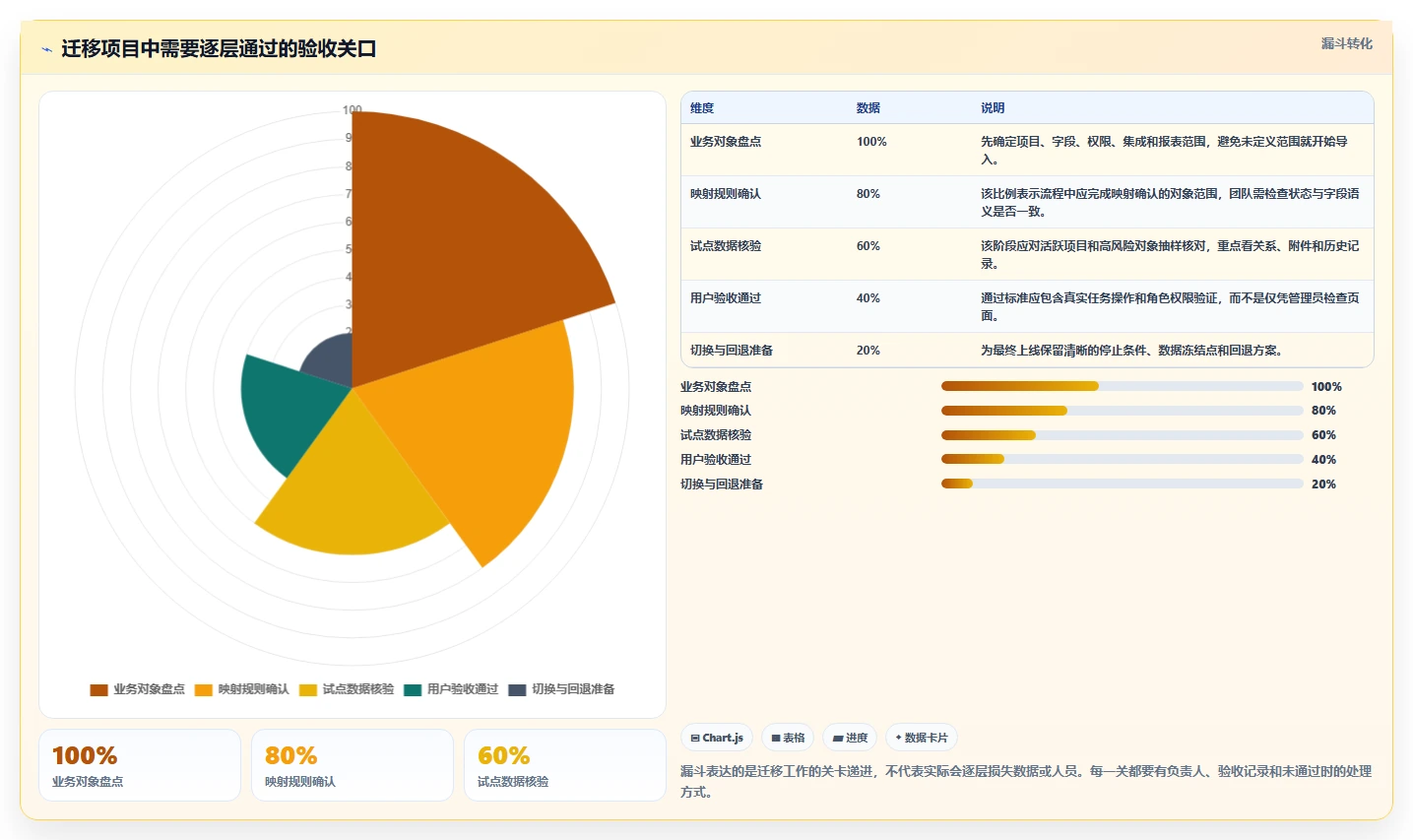1413x840 pixels.
Task: Click the 漏斗转化 label in header
Action: tap(1346, 43)
